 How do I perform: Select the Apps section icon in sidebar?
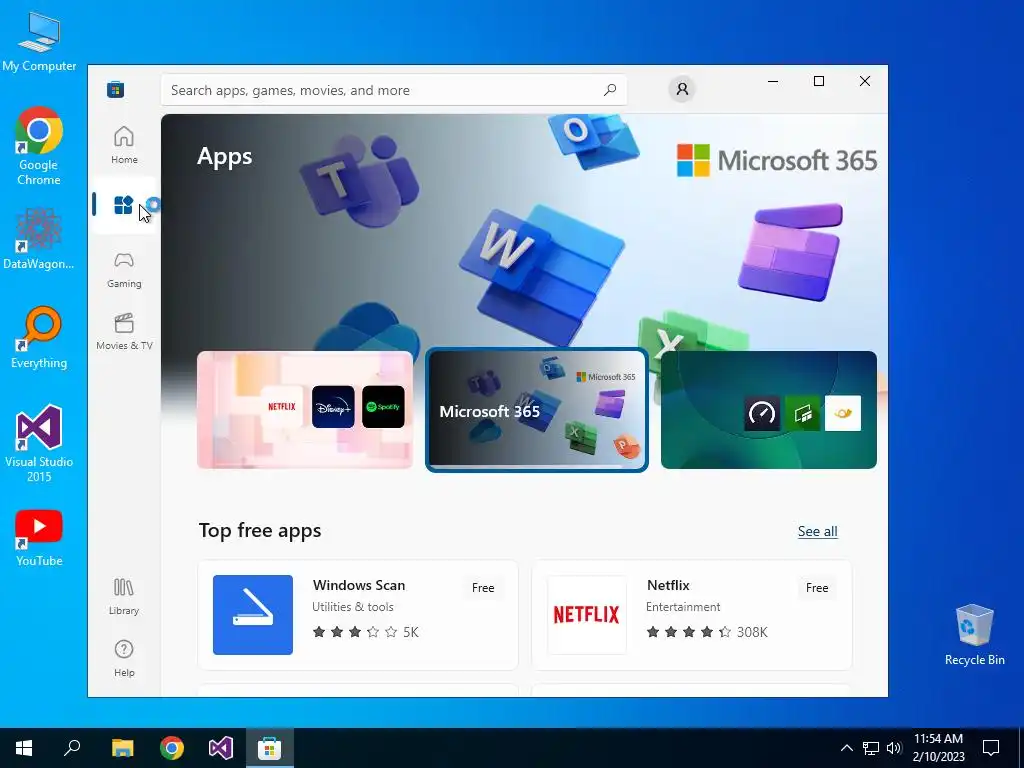(123, 205)
